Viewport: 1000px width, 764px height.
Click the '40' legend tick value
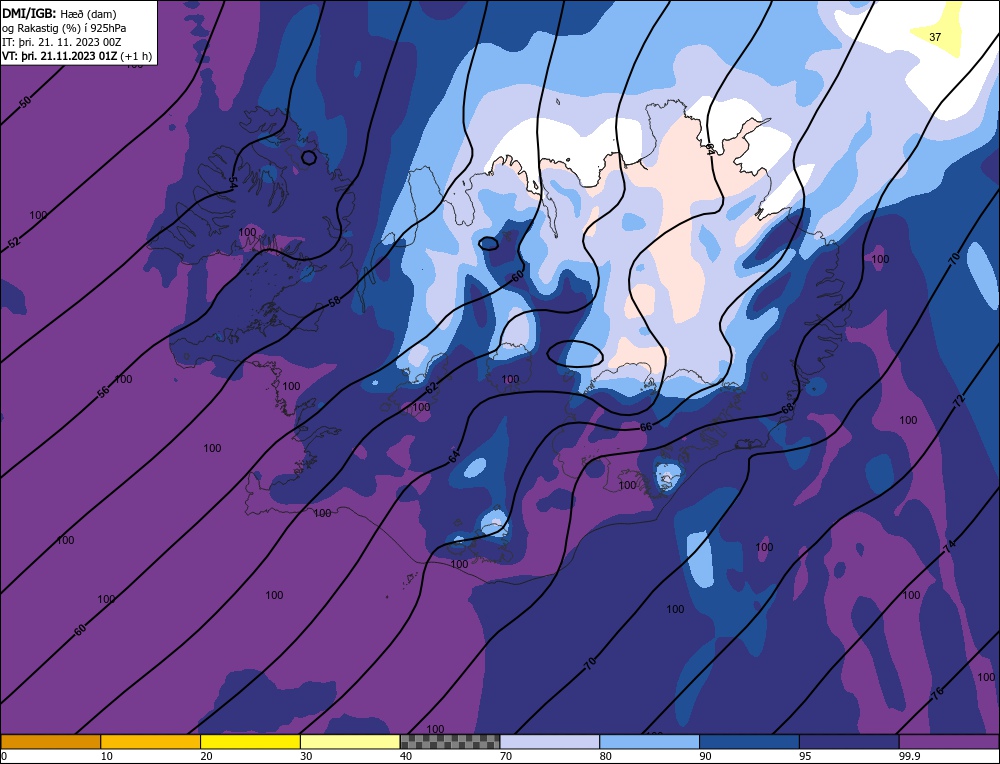[406, 756]
